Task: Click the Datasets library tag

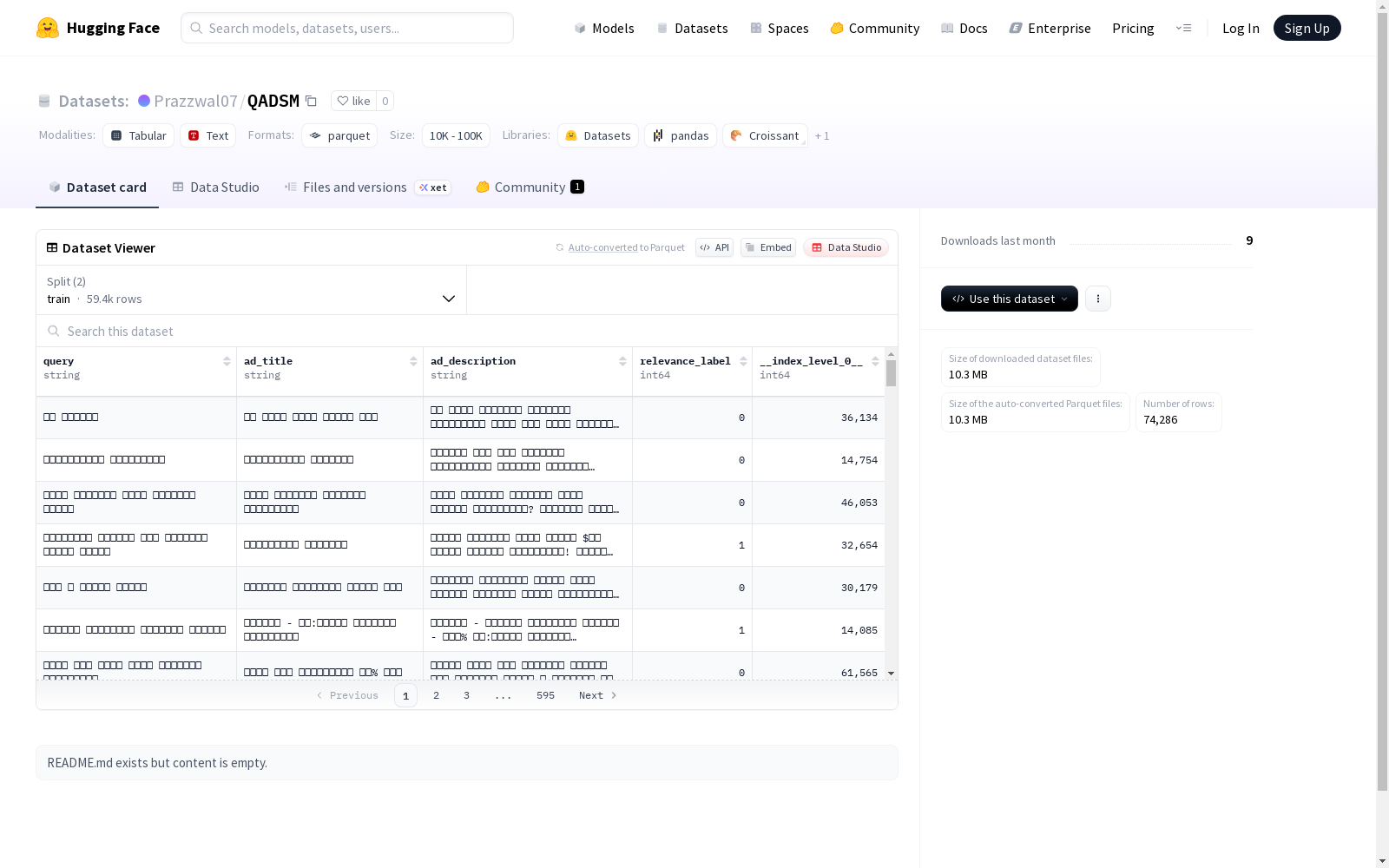Action: tap(598, 135)
